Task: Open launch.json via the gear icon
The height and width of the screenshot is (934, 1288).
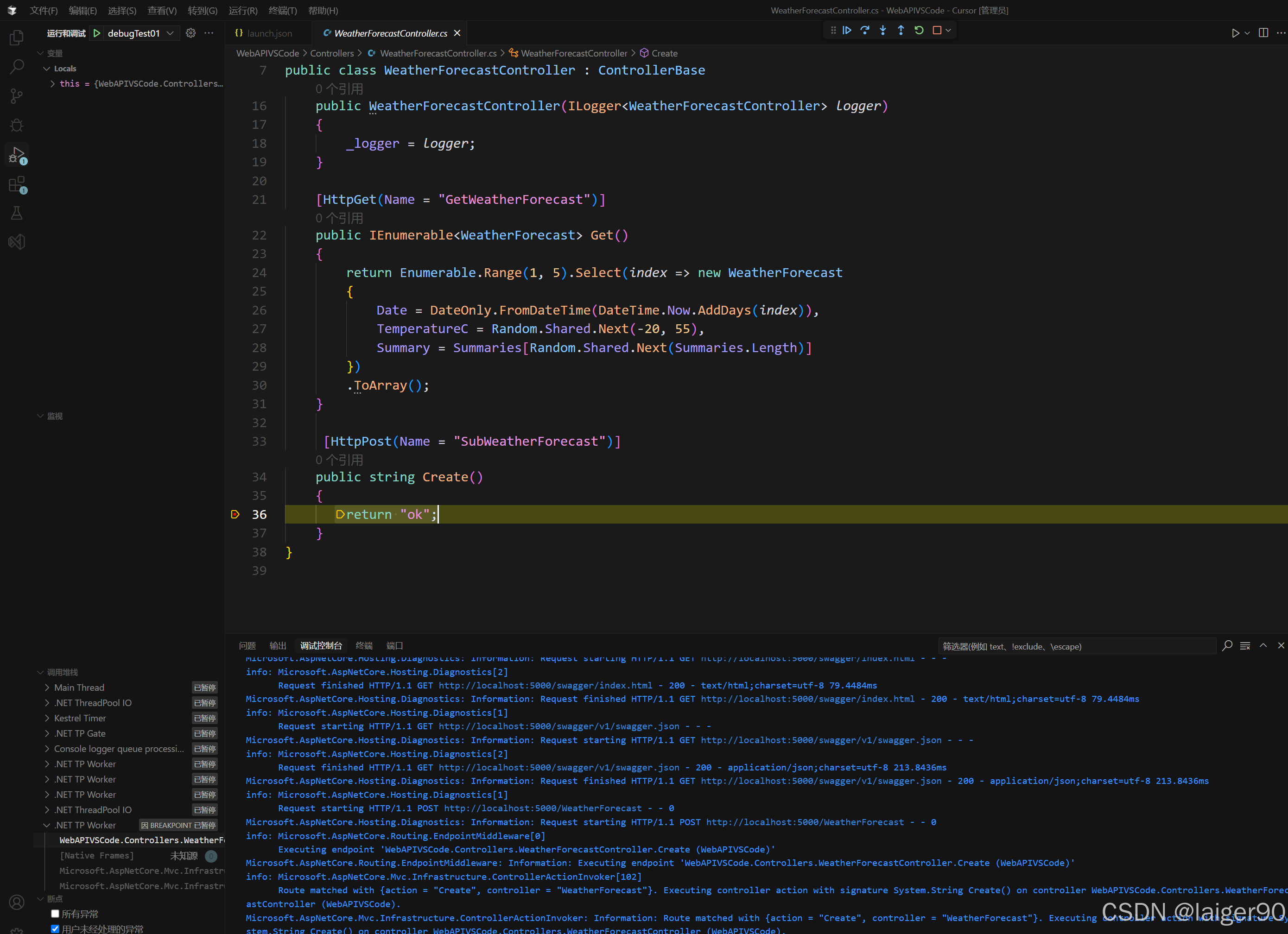Action: point(191,33)
